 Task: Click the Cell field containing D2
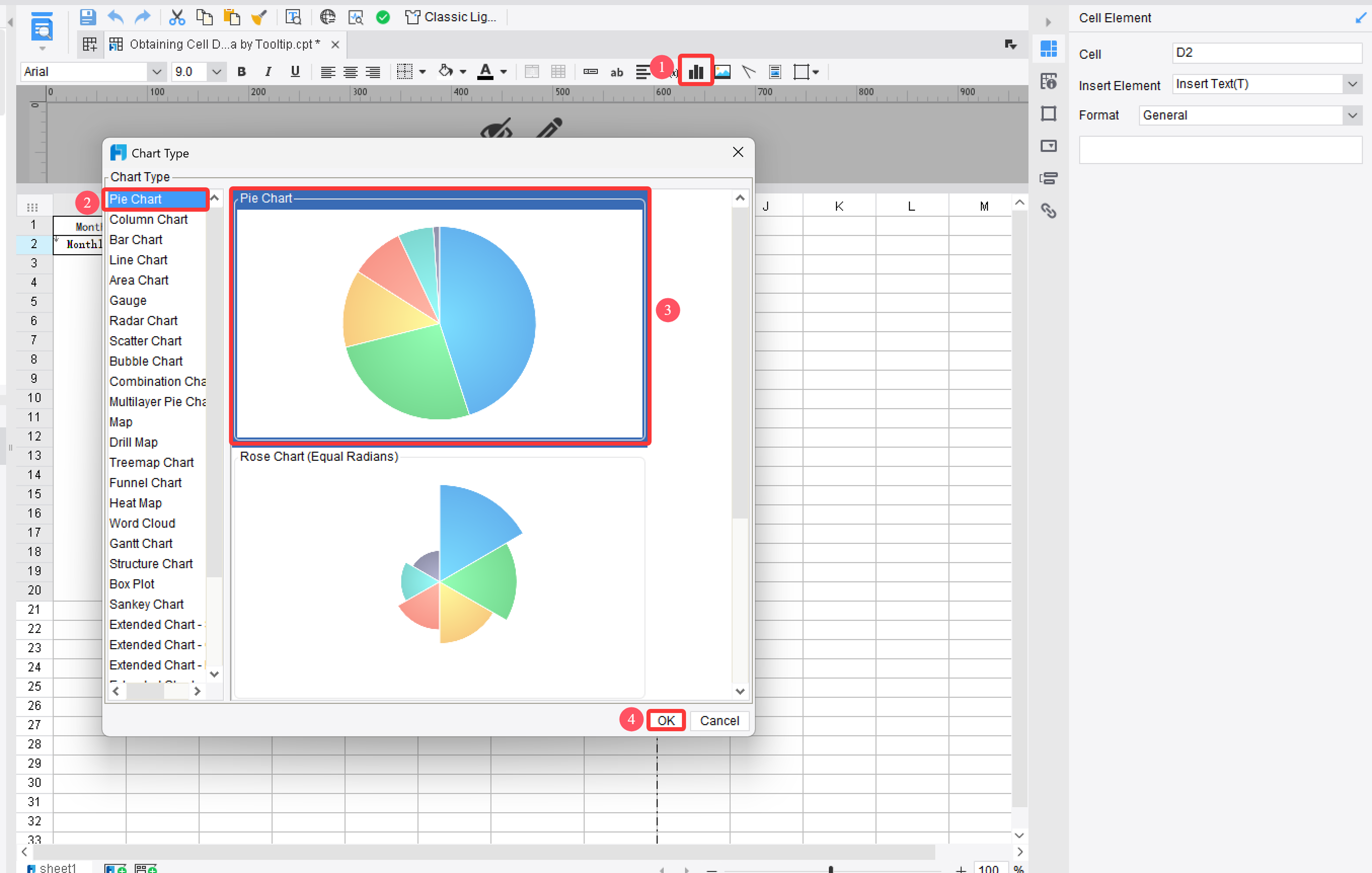click(x=1267, y=53)
